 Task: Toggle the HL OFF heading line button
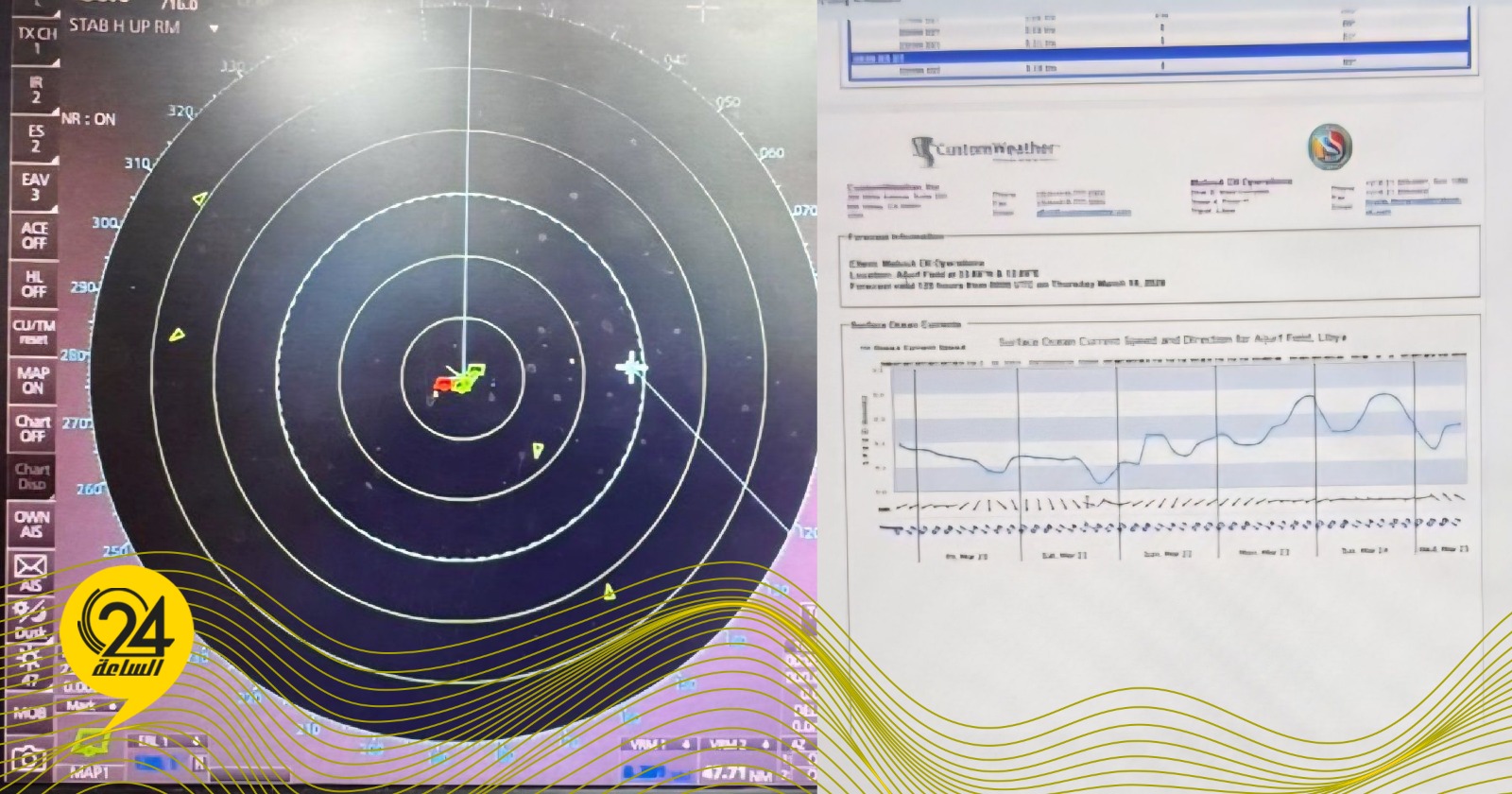pyautogui.click(x=34, y=284)
